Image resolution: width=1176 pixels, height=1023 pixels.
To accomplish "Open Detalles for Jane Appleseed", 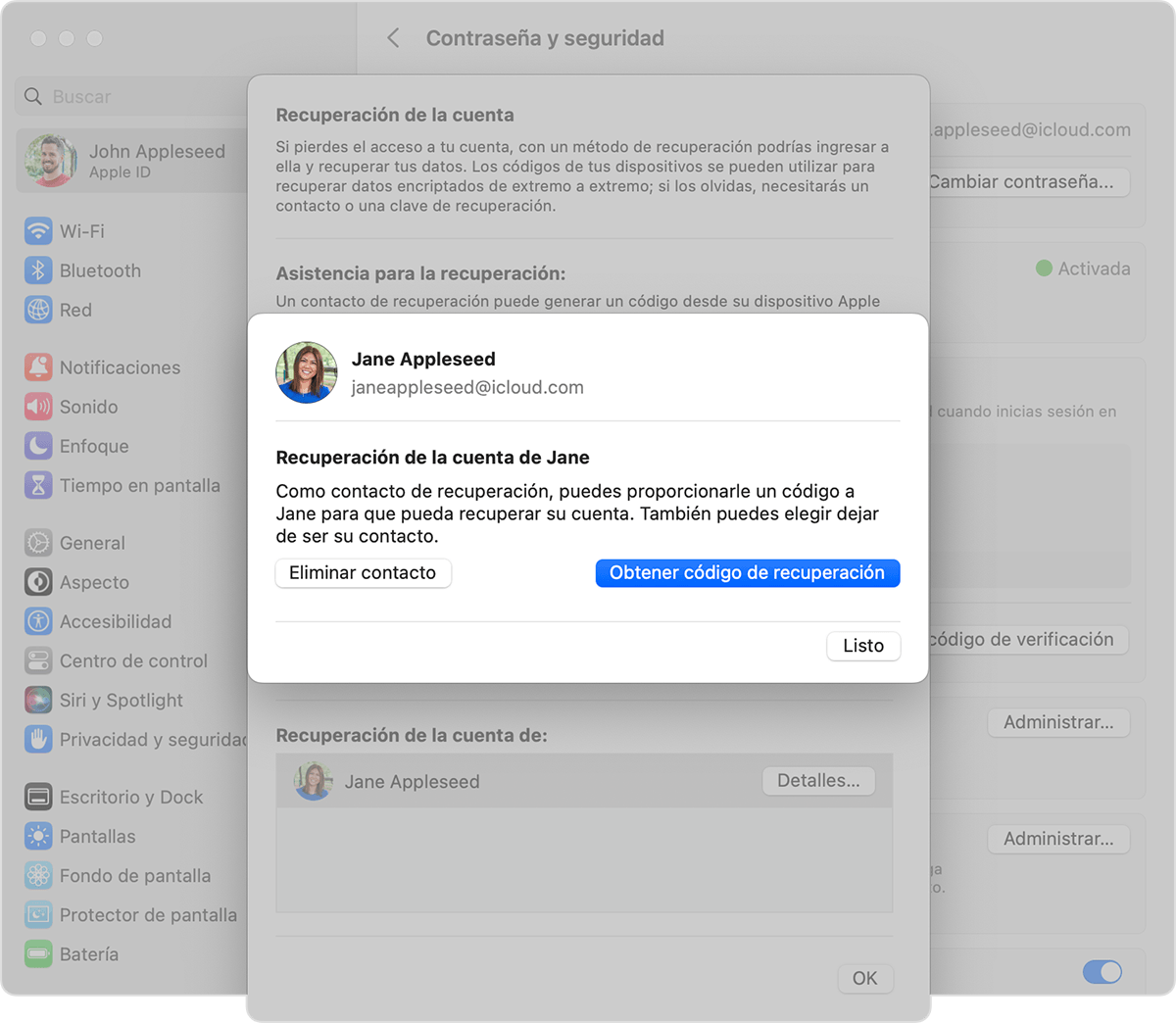I will pyautogui.click(x=818, y=781).
